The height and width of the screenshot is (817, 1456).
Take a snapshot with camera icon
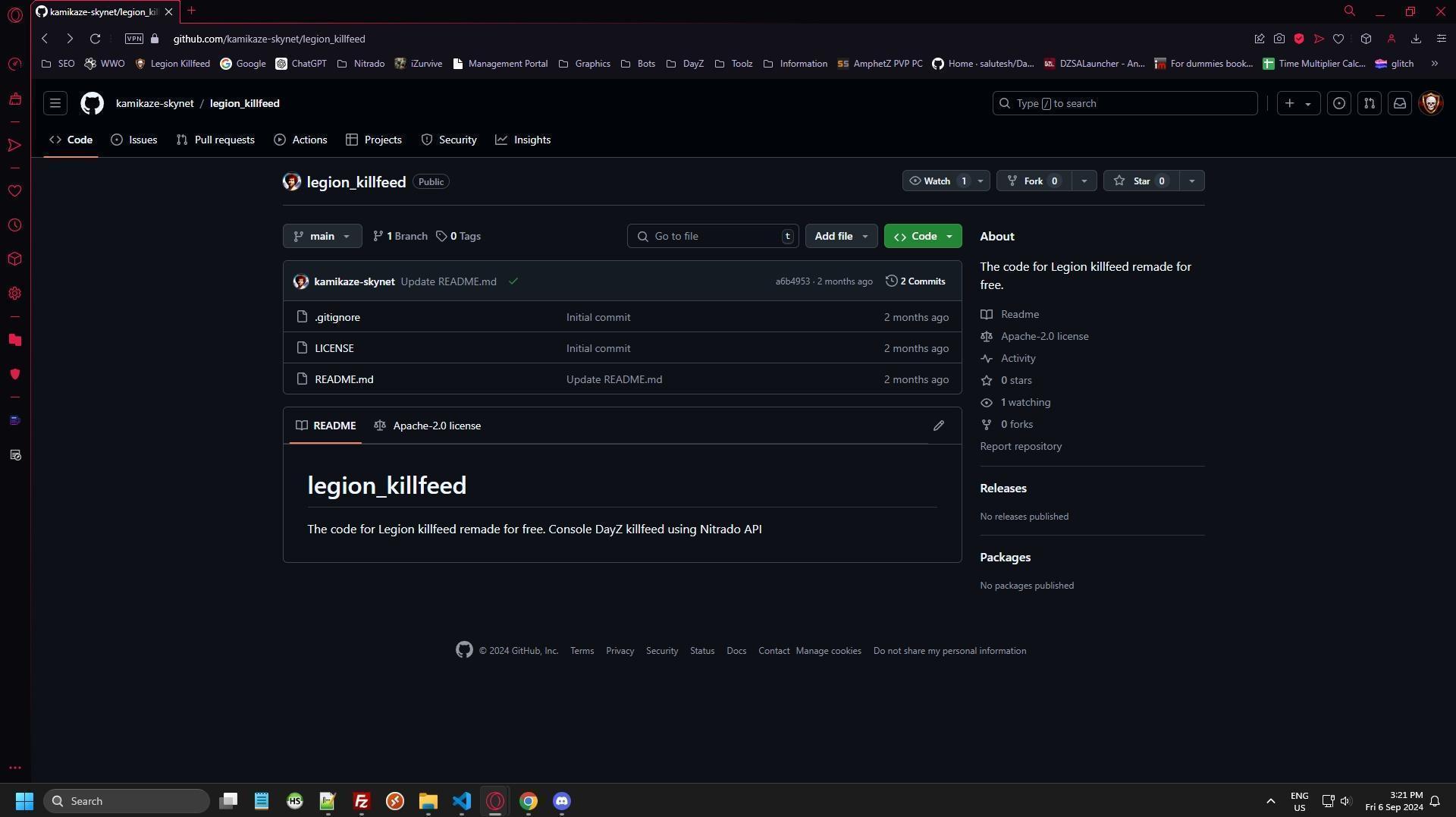coord(1279,39)
